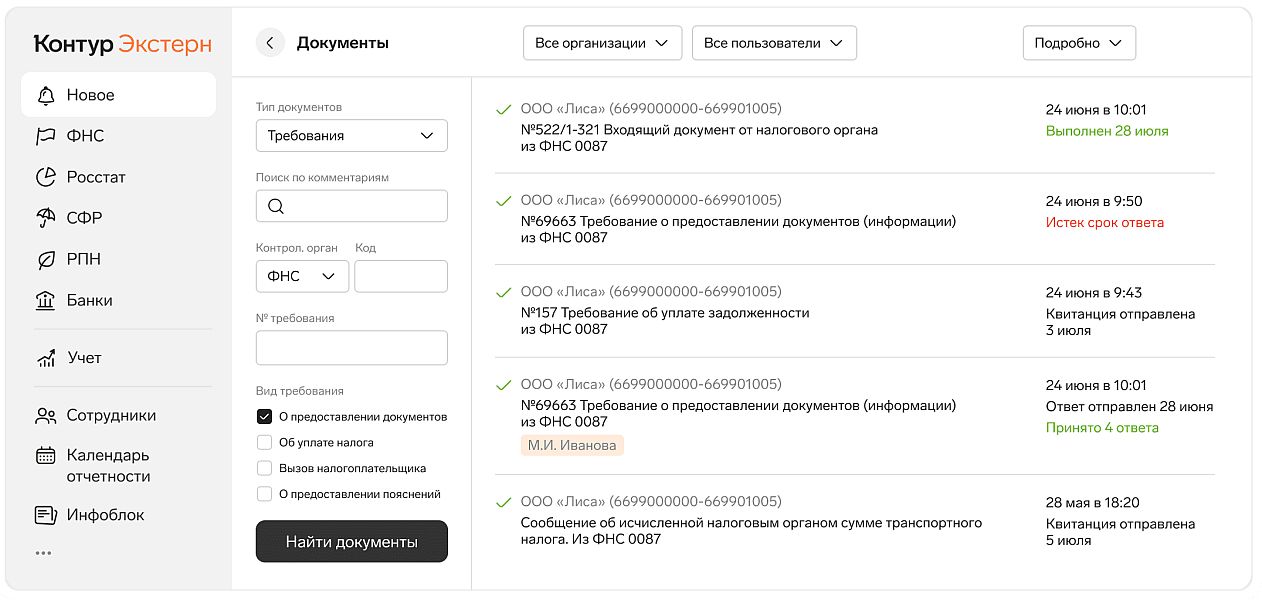Click the people icon for Сотрудники
The width and height of the screenshot is (1262, 600).
(x=45, y=415)
